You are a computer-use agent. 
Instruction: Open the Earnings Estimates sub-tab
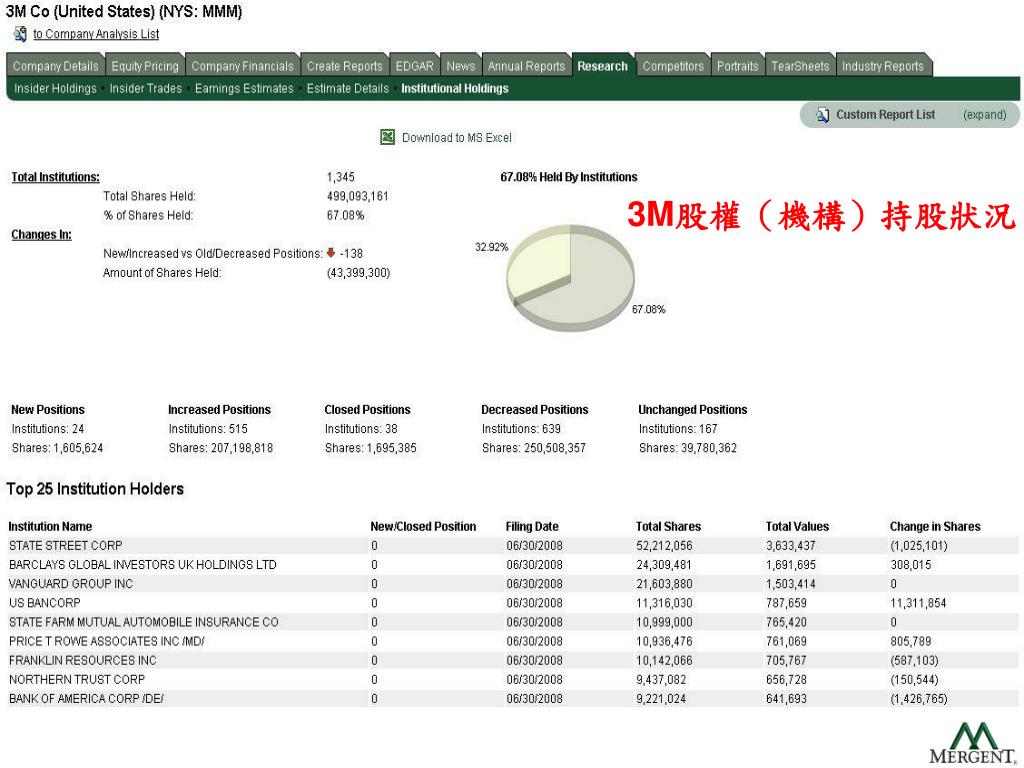coord(244,89)
